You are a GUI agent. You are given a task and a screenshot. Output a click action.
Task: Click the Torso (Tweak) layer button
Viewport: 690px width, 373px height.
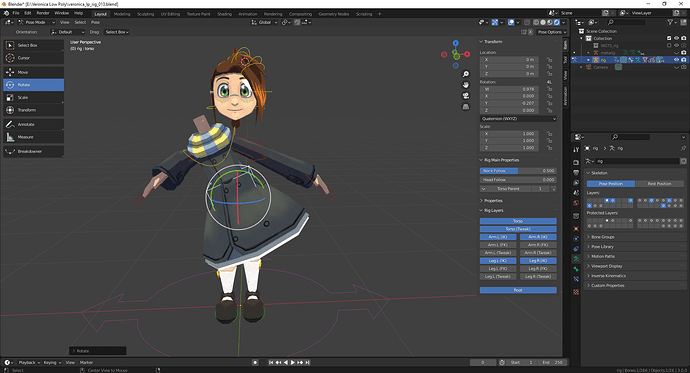518,229
